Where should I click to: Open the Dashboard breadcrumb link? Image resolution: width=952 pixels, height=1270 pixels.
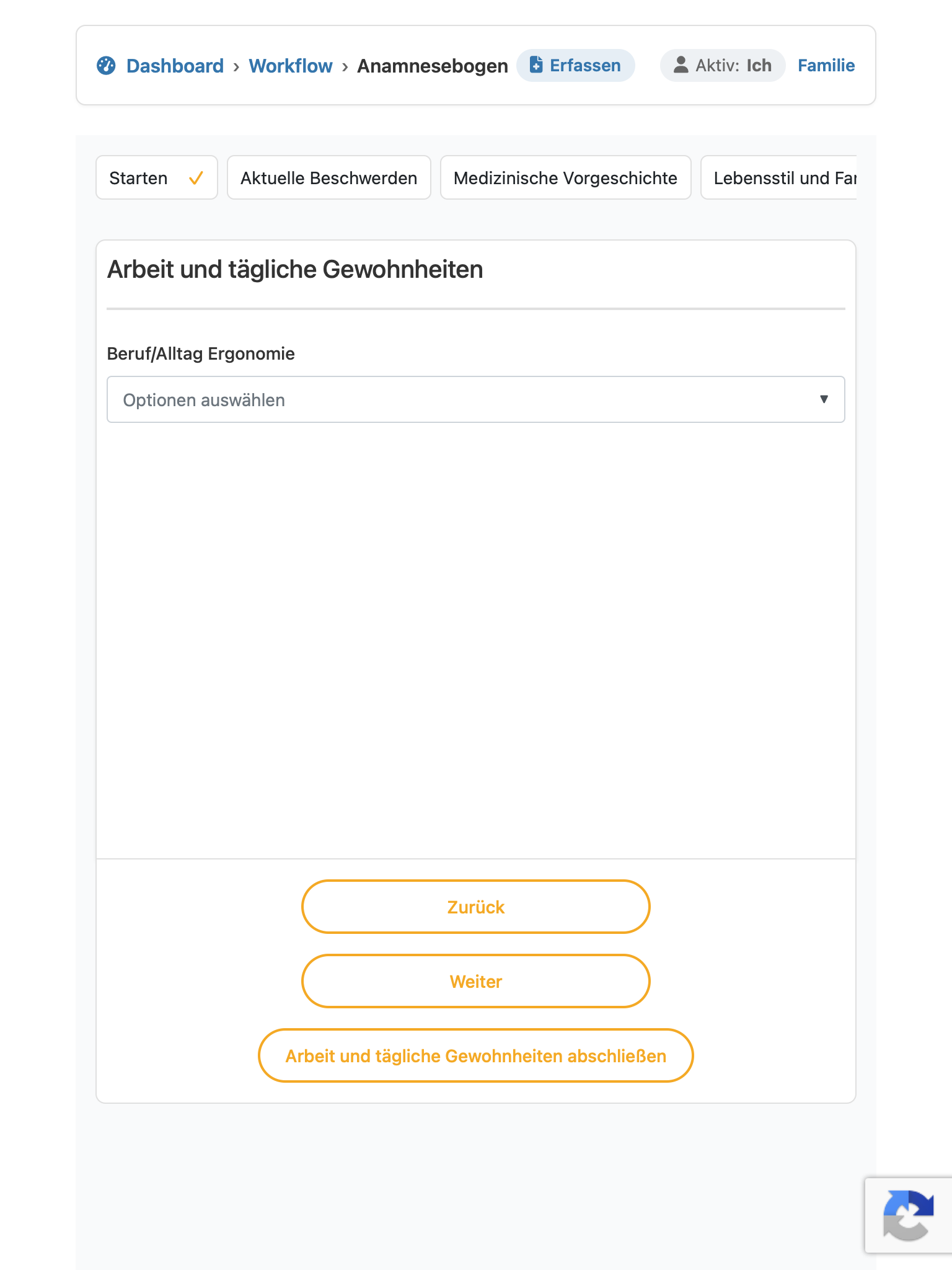(x=175, y=66)
